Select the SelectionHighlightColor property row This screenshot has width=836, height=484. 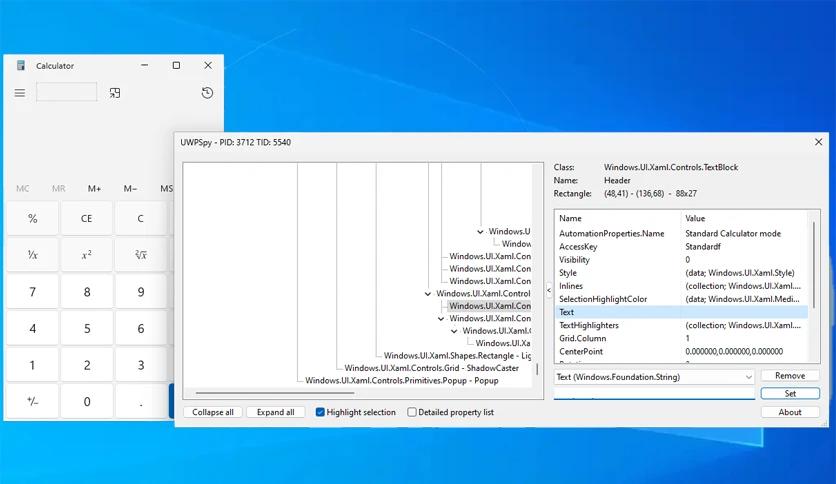click(682, 299)
